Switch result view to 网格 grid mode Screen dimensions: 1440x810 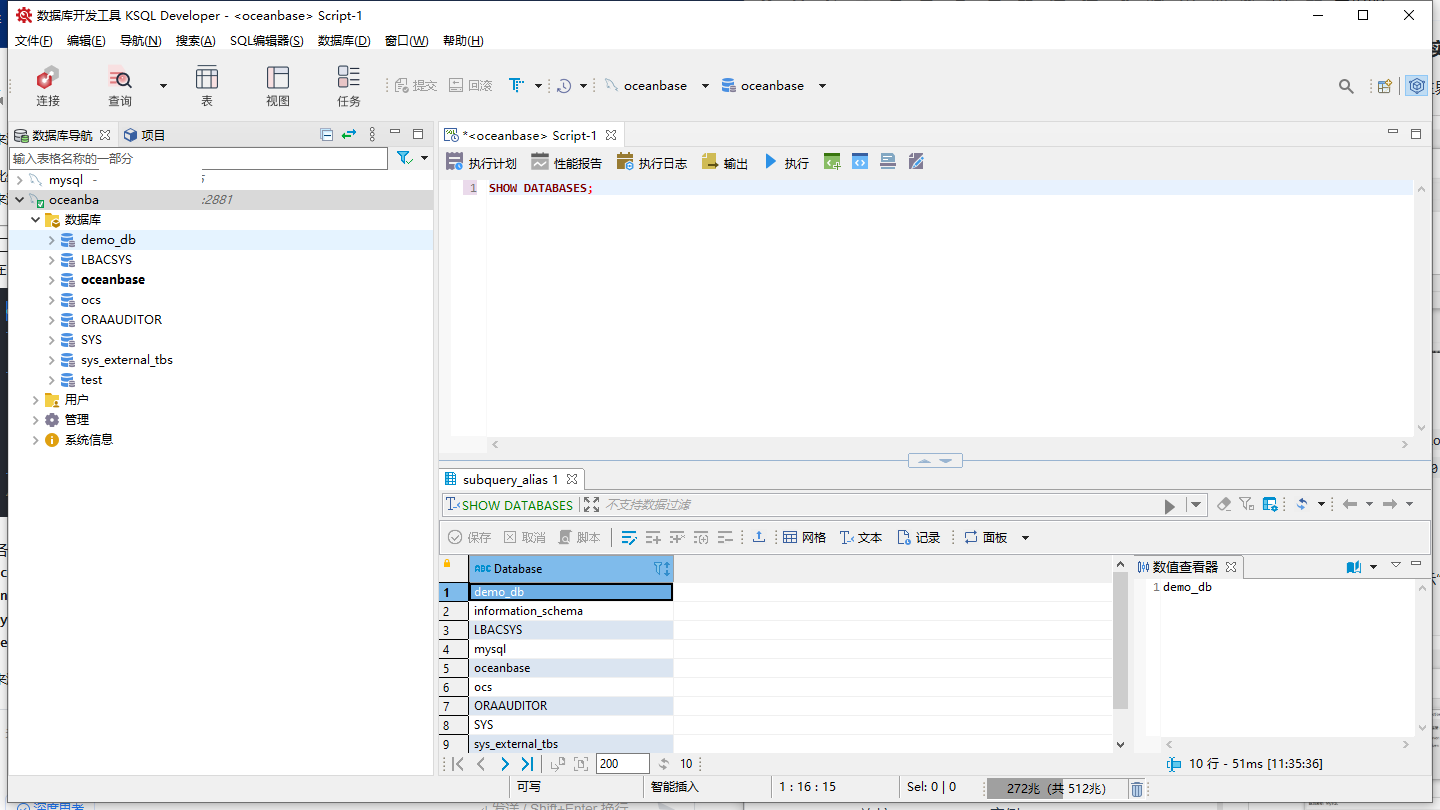click(x=804, y=537)
